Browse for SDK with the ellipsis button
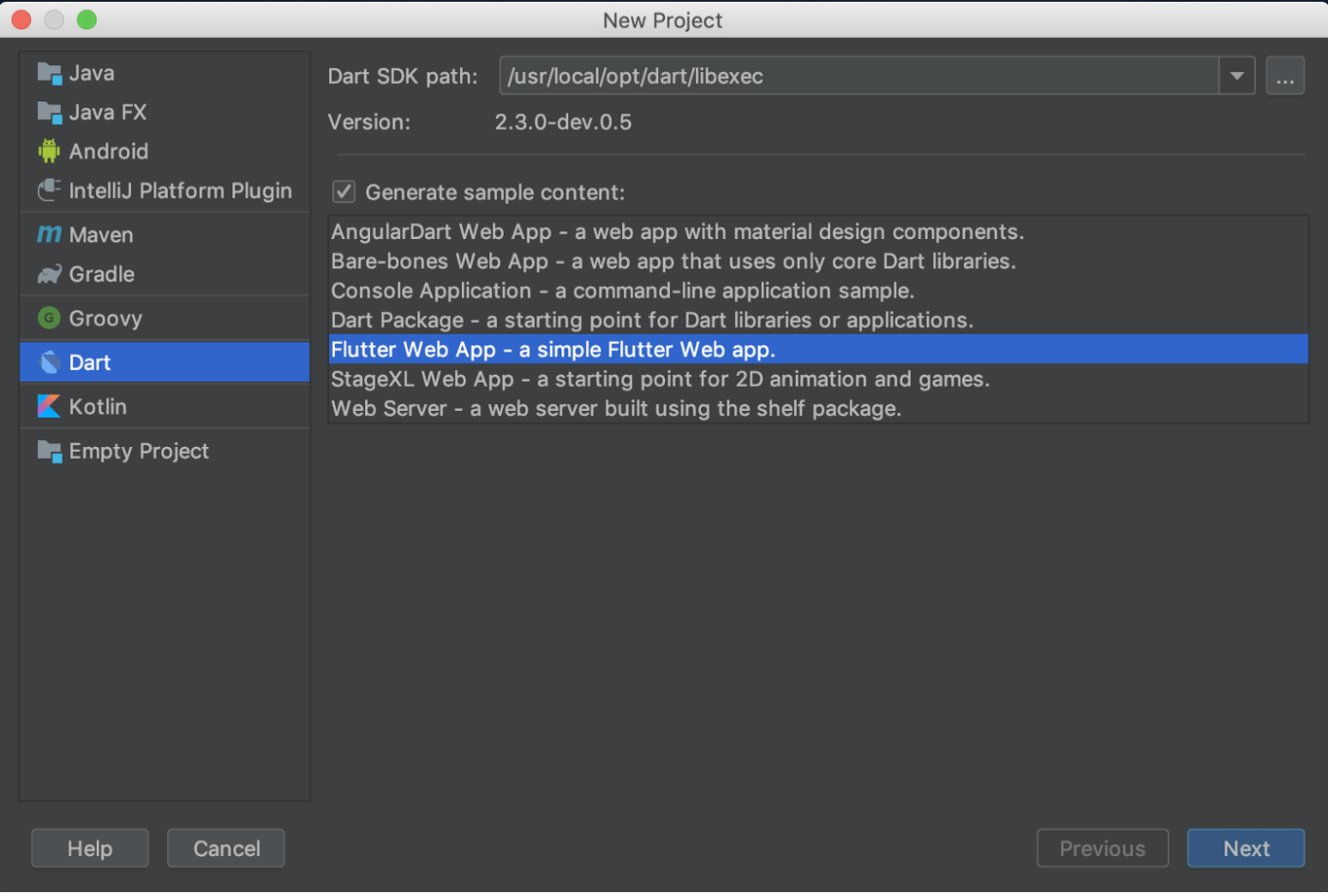The width and height of the screenshot is (1328, 896). tap(1285, 76)
